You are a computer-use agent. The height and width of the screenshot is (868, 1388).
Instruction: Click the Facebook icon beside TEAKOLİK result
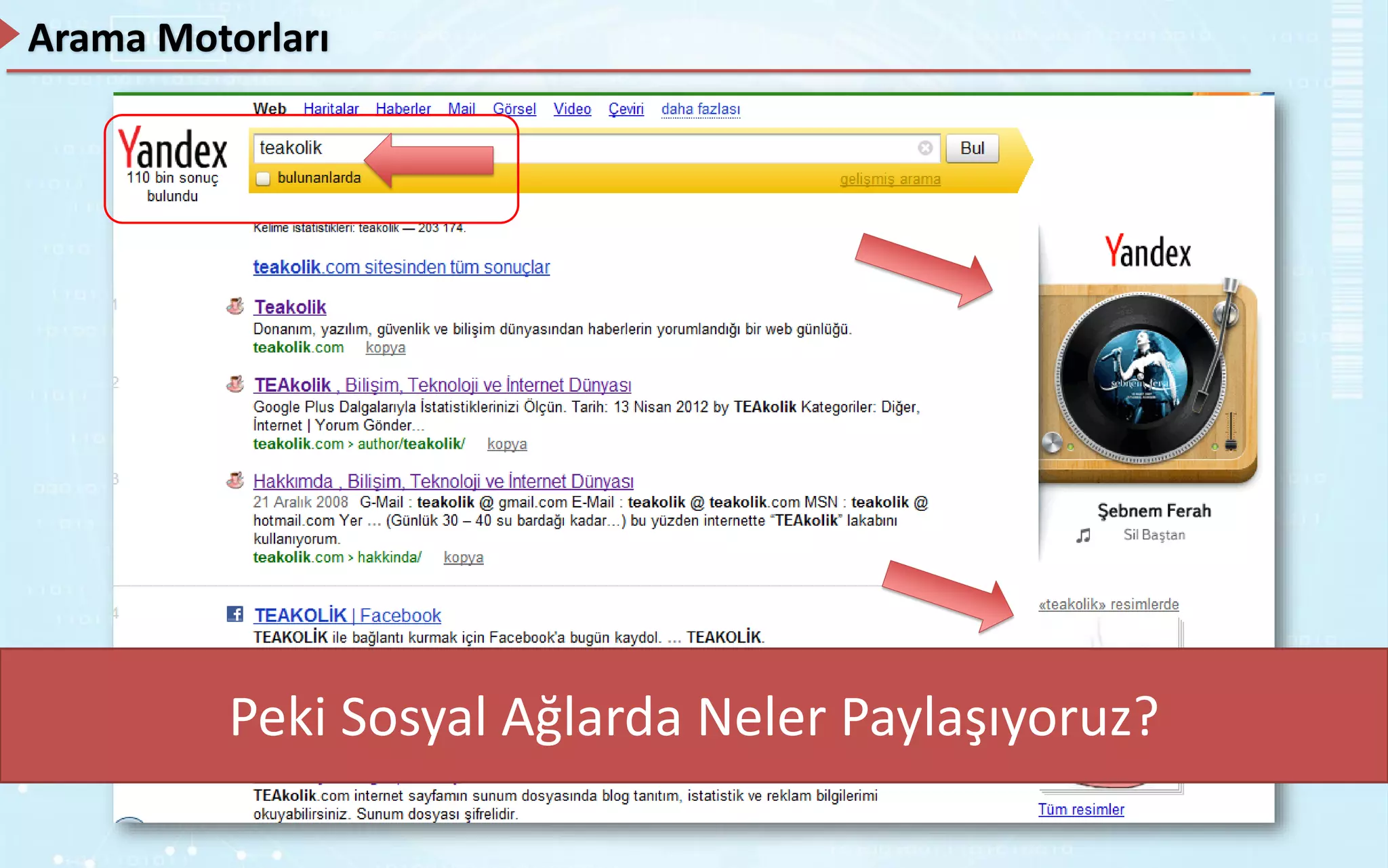click(x=234, y=614)
